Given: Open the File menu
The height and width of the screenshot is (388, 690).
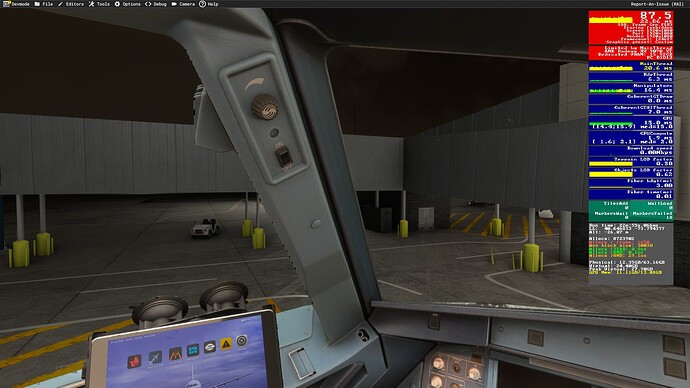Looking at the screenshot, I should tap(44, 4).
